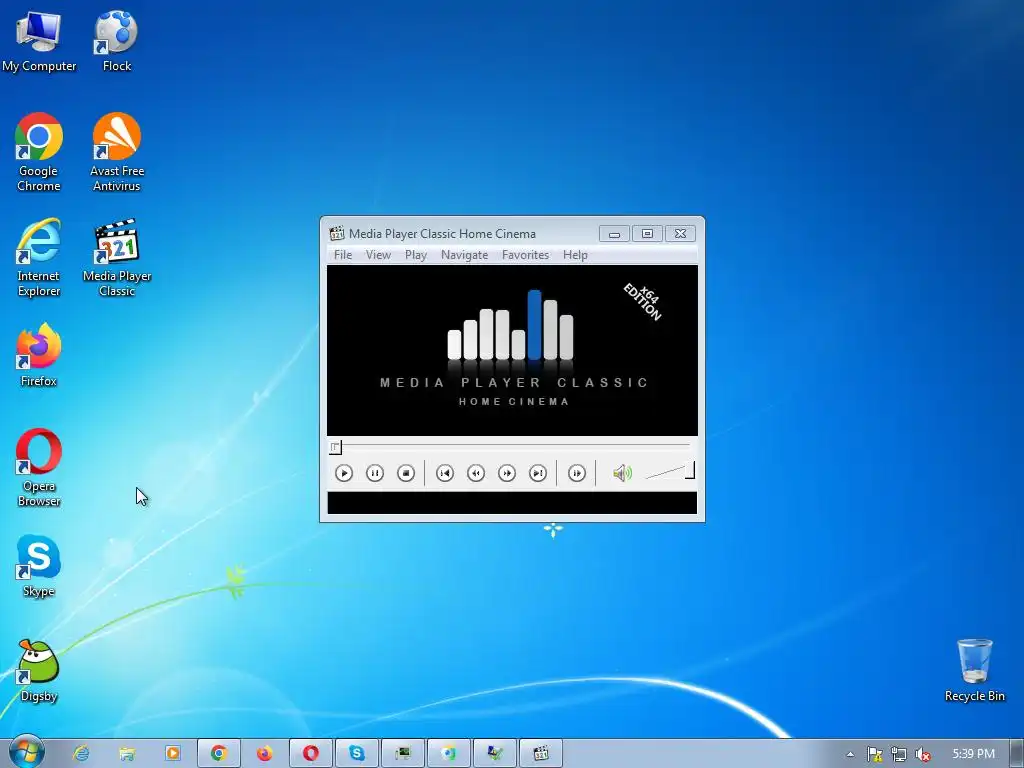The image size is (1024, 768).
Task: Click the Pause button in the player
Action: coord(375,473)
